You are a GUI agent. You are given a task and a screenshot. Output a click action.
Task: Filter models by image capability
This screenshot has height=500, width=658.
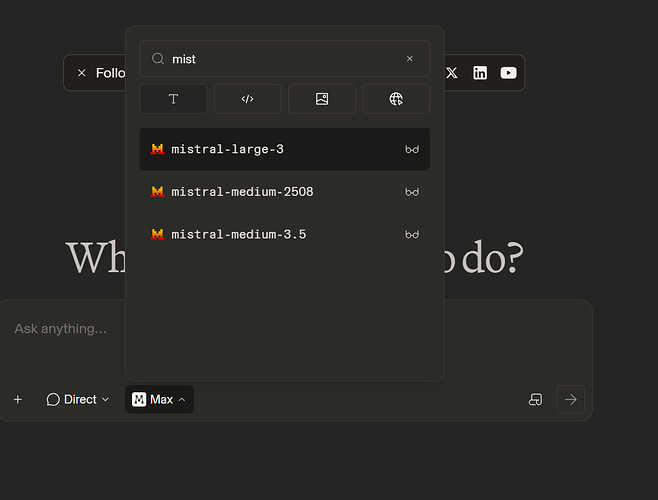[x=322, y=99]
